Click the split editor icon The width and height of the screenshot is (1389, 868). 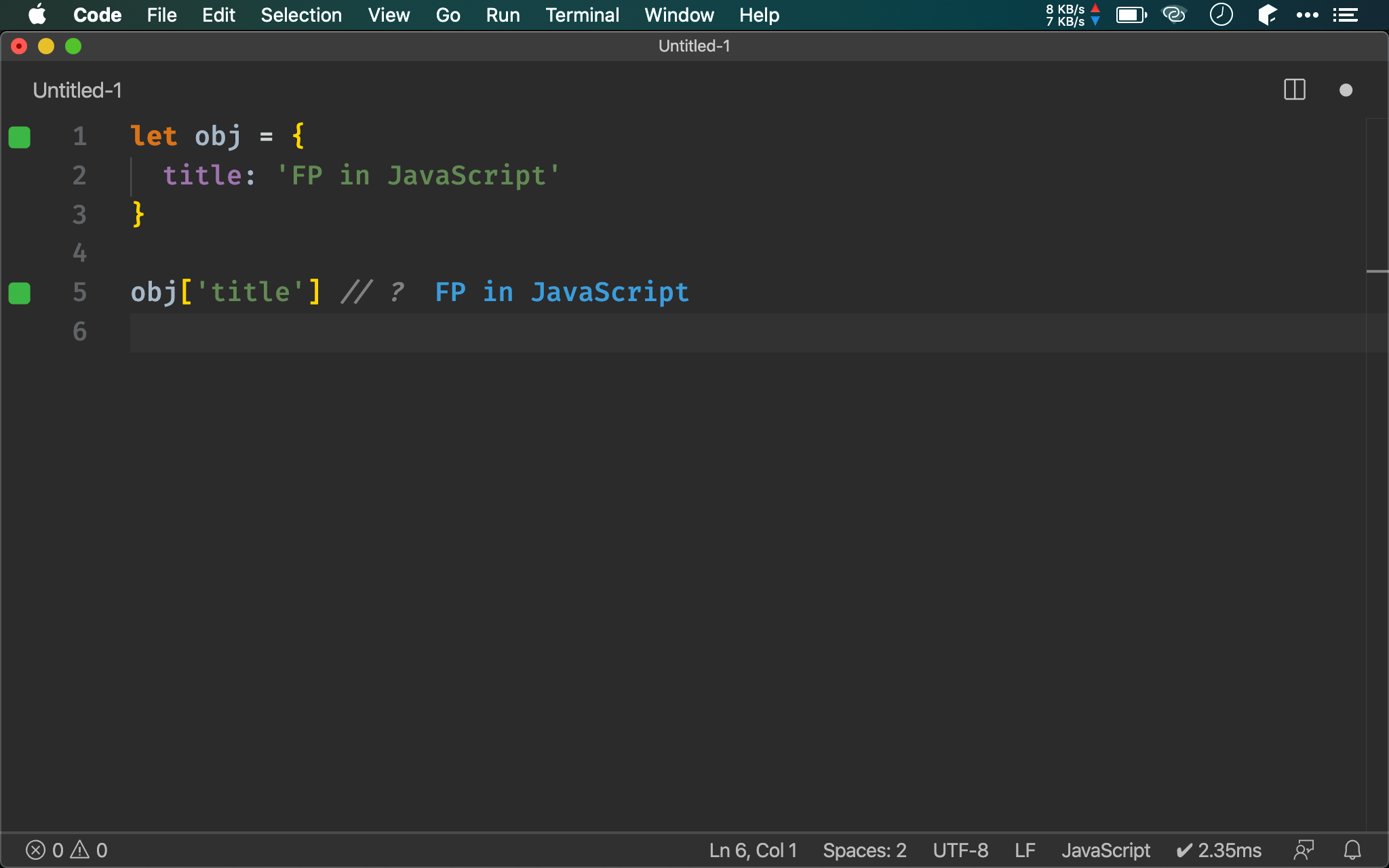pos(1294,90)
